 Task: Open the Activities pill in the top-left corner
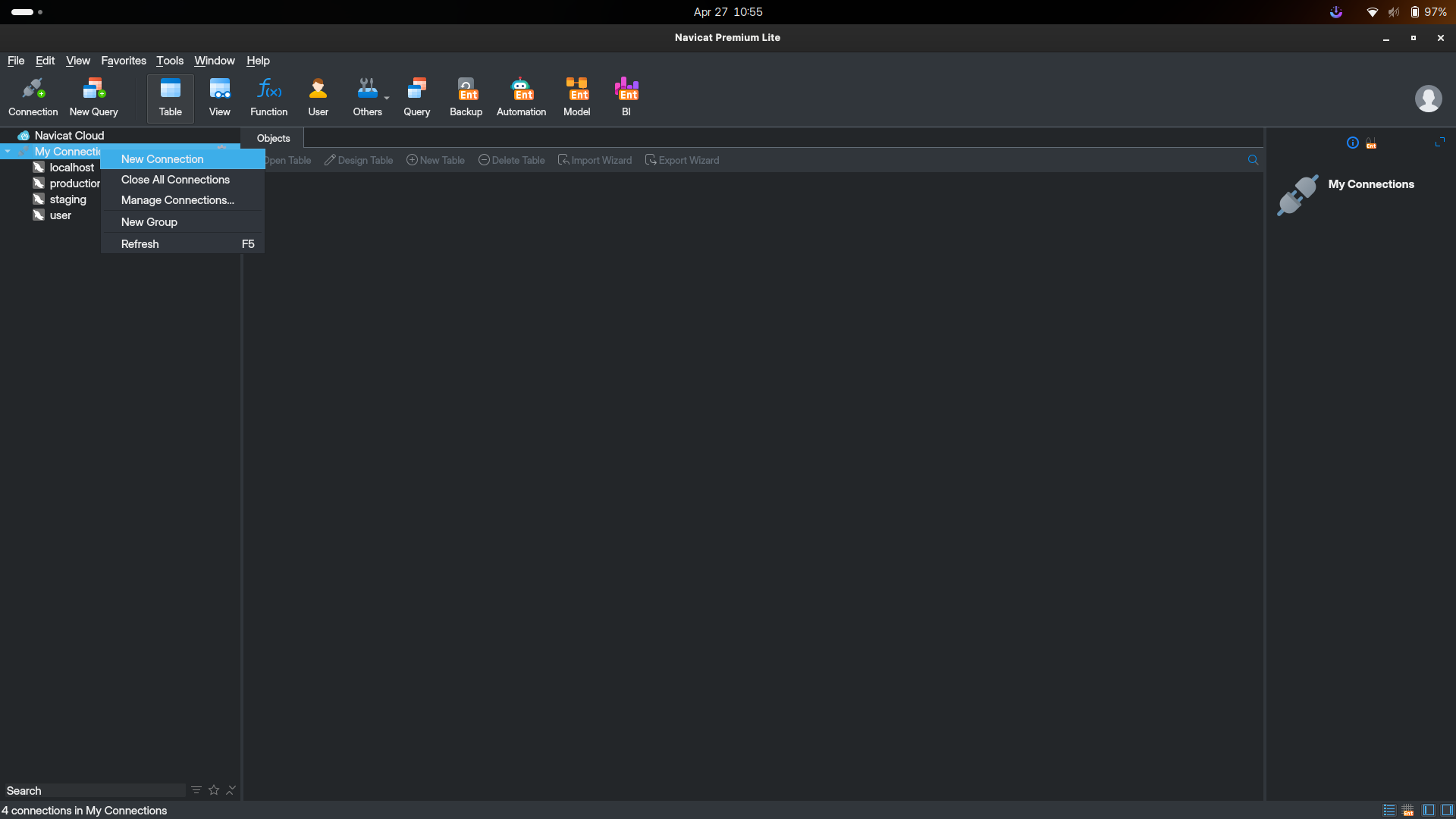pyautogui.click(x=27, y=12)
